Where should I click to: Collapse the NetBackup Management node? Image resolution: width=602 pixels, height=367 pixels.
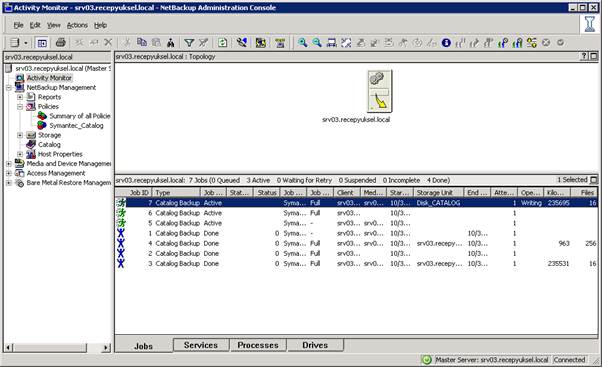pos(8,88)
